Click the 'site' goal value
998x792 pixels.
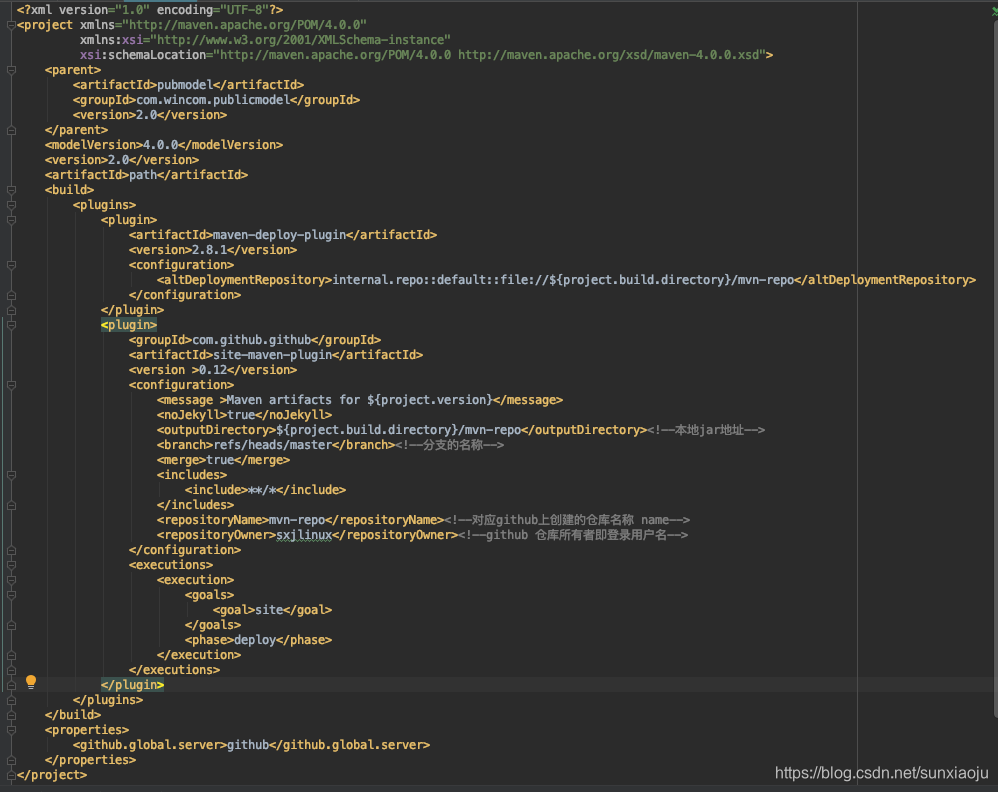[269, 610]
